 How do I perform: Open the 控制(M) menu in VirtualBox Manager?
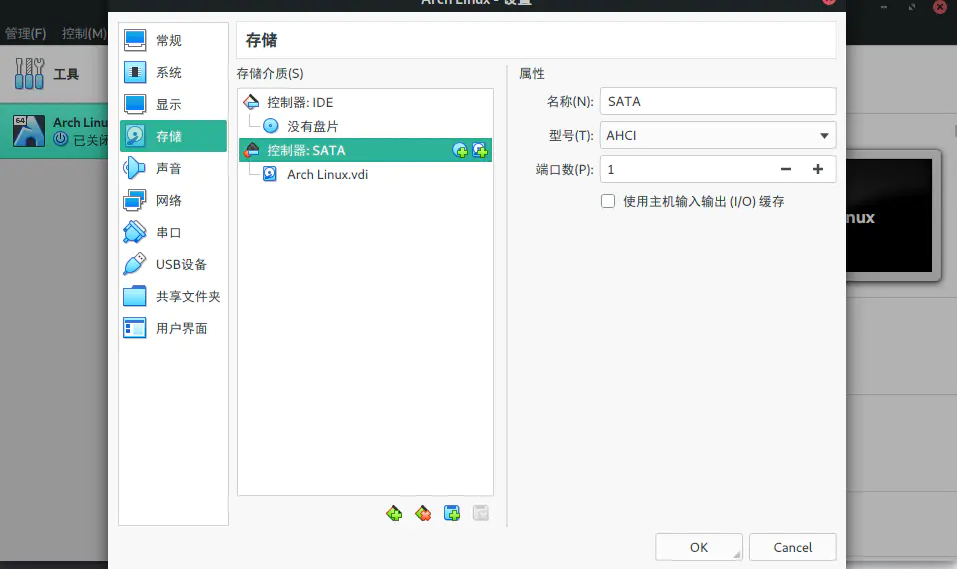(84, 34)
